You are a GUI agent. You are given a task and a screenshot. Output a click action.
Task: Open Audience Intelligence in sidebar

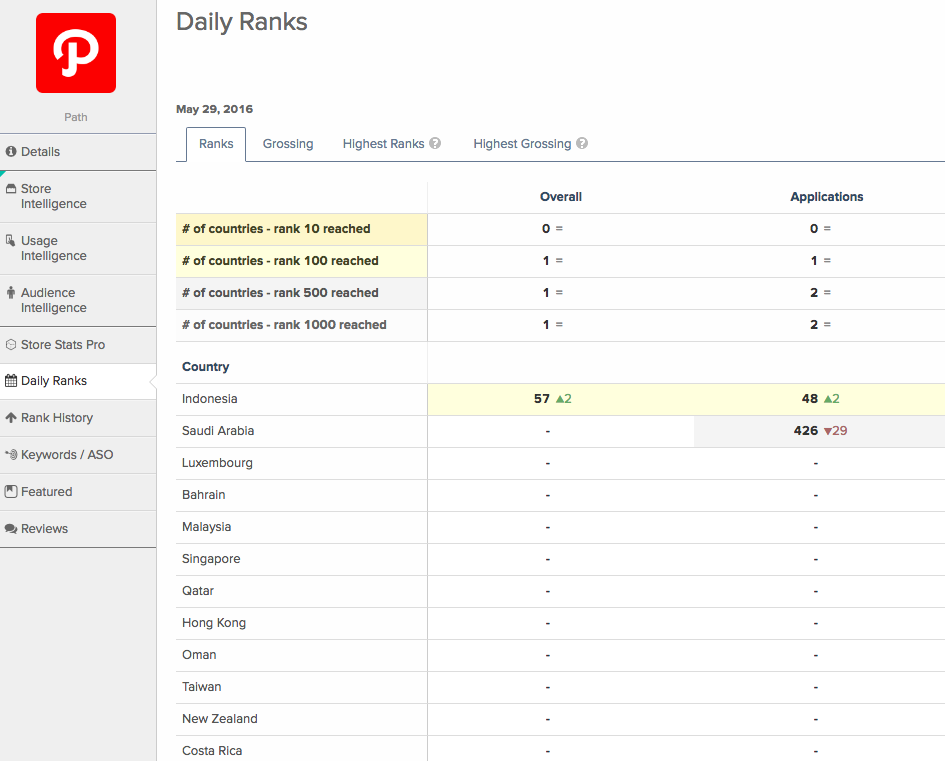[78, 300]
